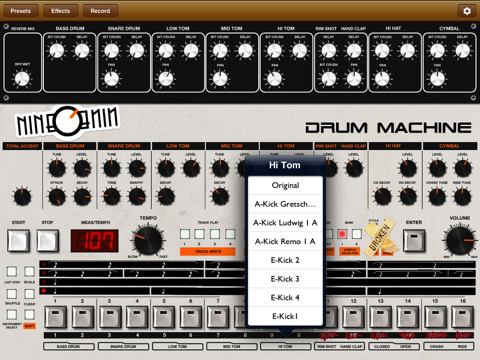Tap step button 3

[110, 317]
